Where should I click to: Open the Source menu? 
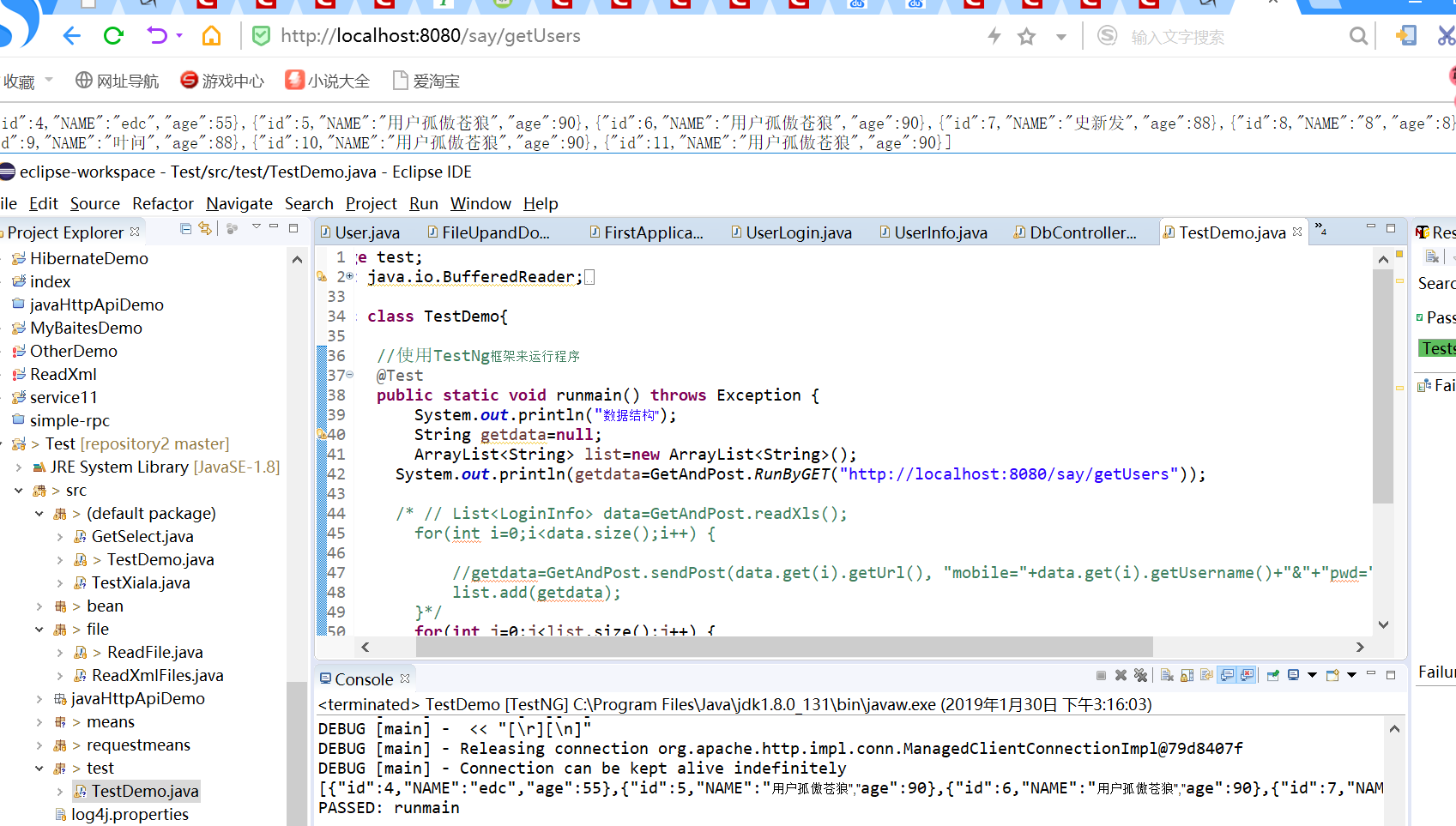point(95,203)
